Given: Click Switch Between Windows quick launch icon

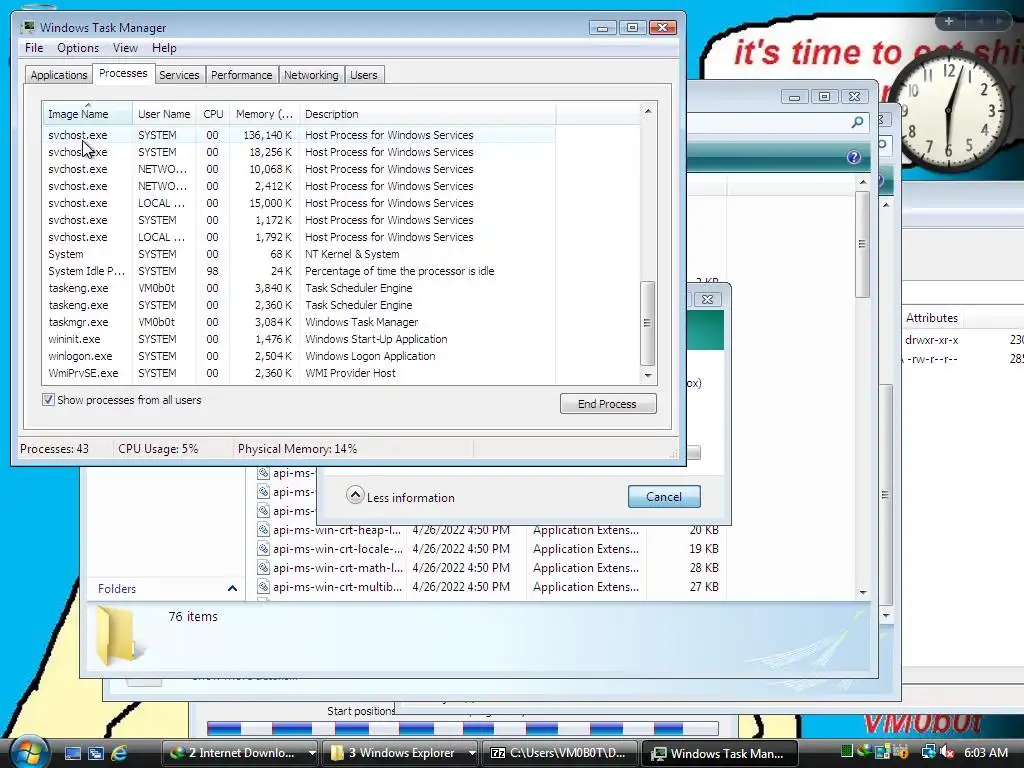Looking at the screenshot, I should coord(96,753).
